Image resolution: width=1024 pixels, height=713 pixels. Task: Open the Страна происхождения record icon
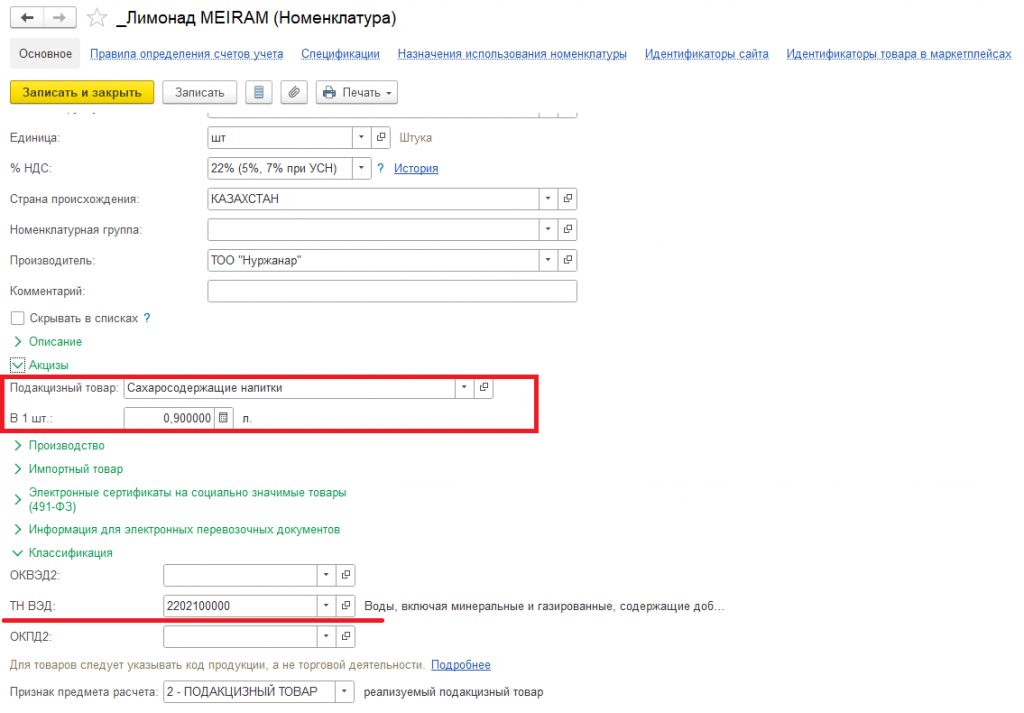568,198
